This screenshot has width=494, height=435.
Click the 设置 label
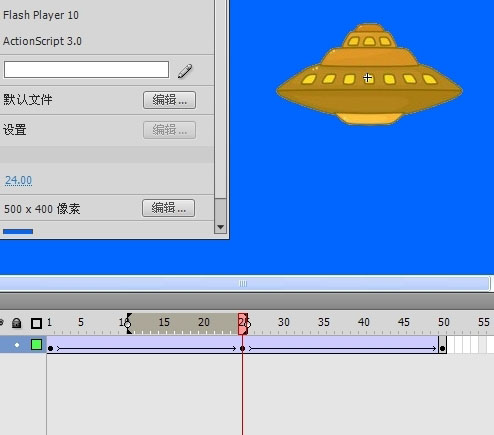(15, 130)
